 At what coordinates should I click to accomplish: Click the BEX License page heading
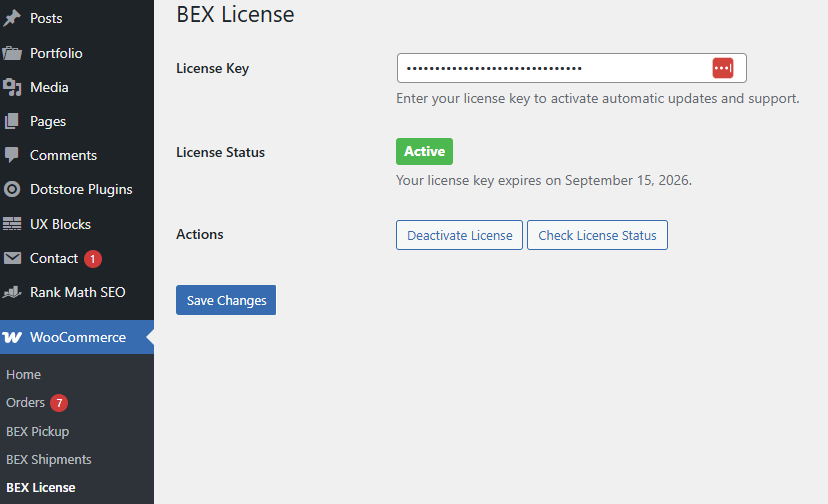[236, 14]
